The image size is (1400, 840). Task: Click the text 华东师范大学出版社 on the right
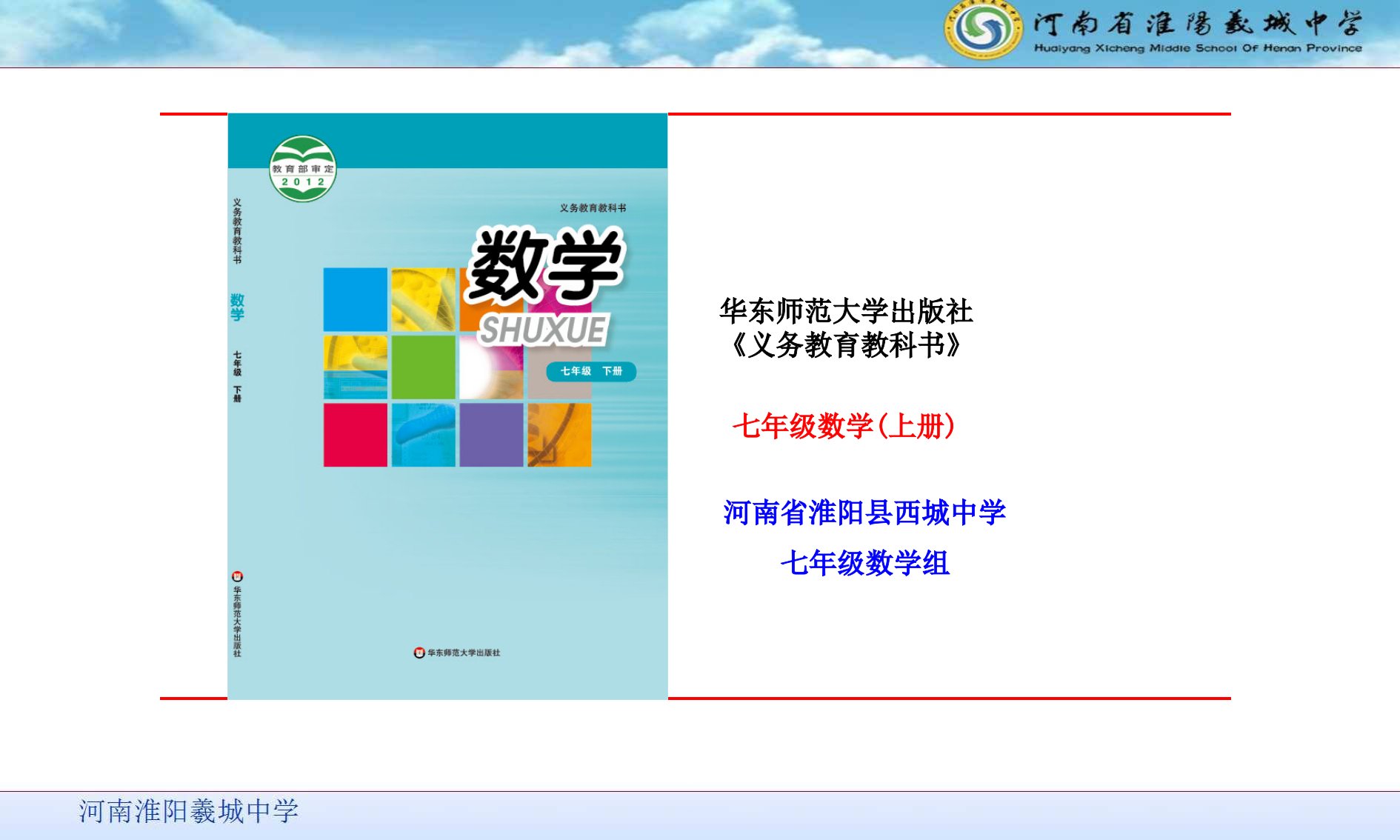(846, 311)
